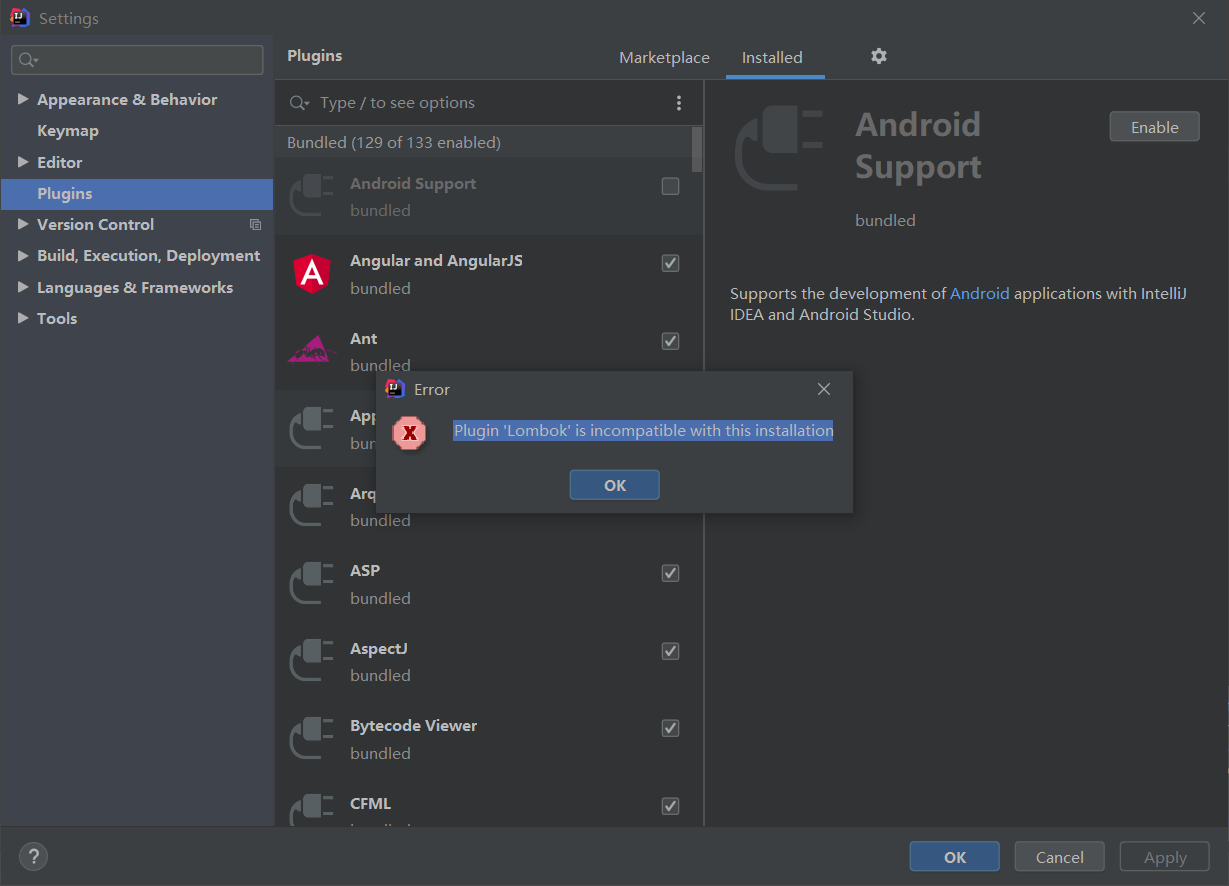Click the Lombok incompatible error message text
The height and width of the screenshot is (886, 1229).
tap(643, 431)
